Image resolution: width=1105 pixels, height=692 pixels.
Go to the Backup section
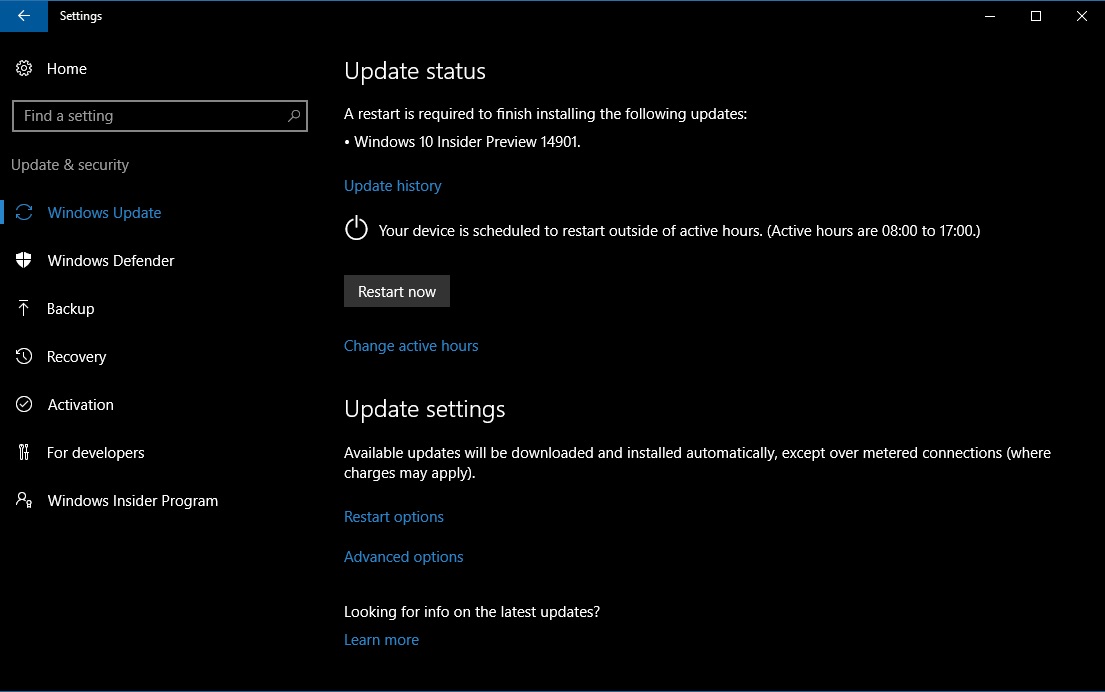[x=70, y=308]
